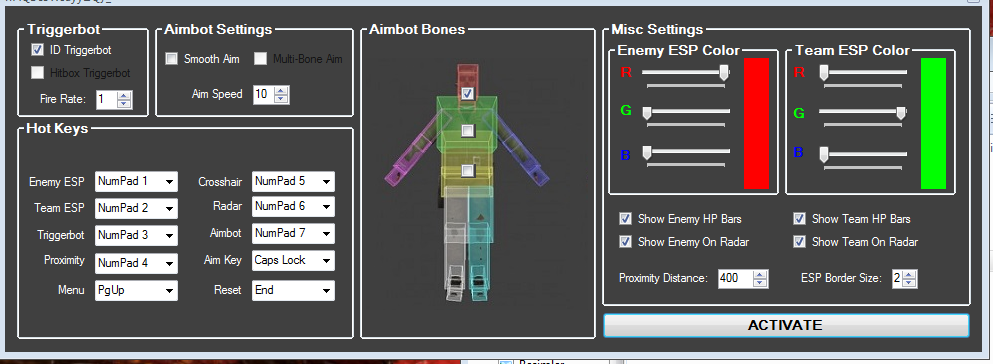Expand the Radar NumPad 6 dropdown
Screen dimensions: 993x364
click(293, 206)
